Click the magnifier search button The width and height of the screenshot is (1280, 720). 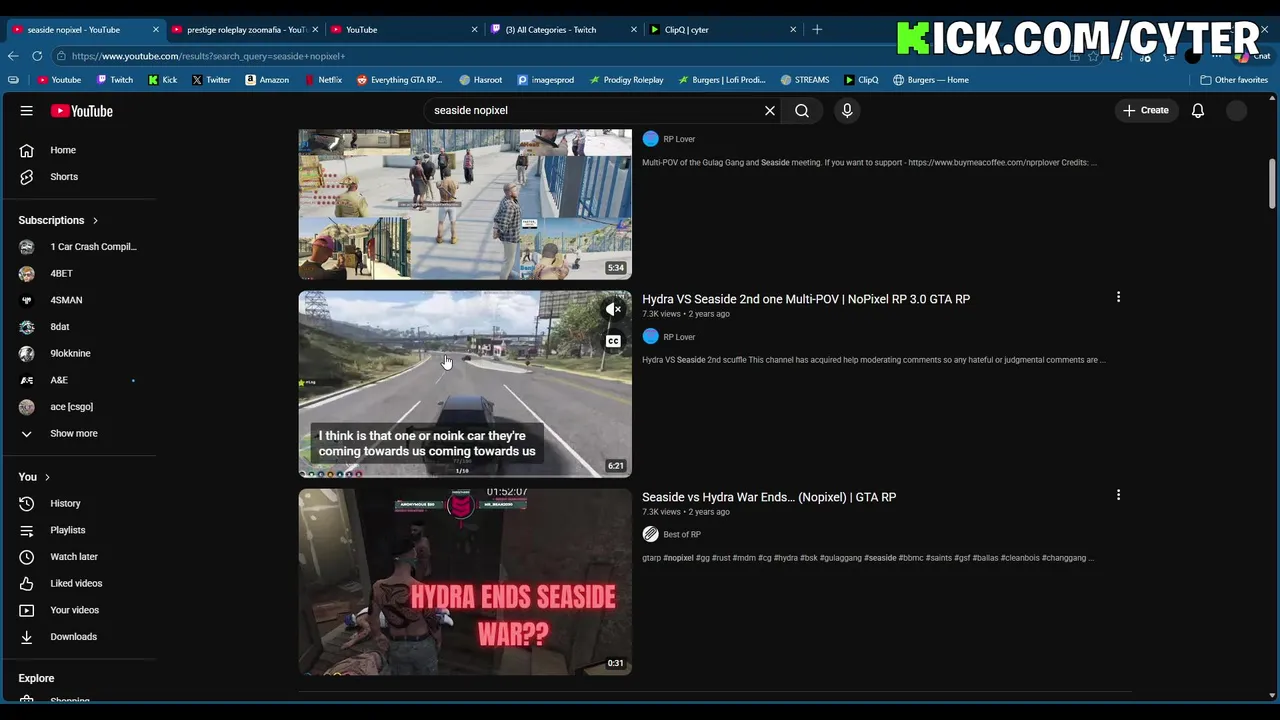point(802,111)
